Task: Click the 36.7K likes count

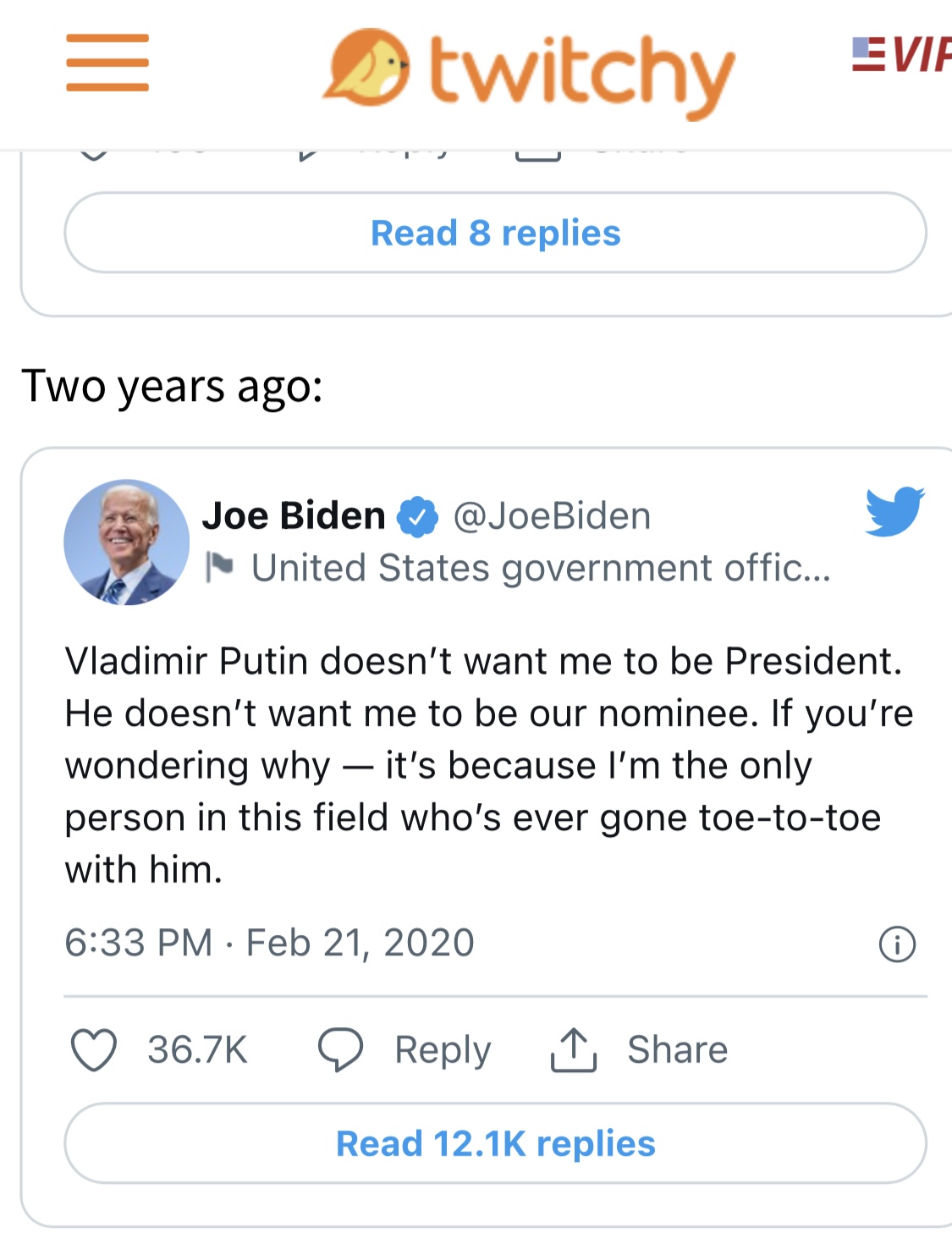Action: point(197,1050)
